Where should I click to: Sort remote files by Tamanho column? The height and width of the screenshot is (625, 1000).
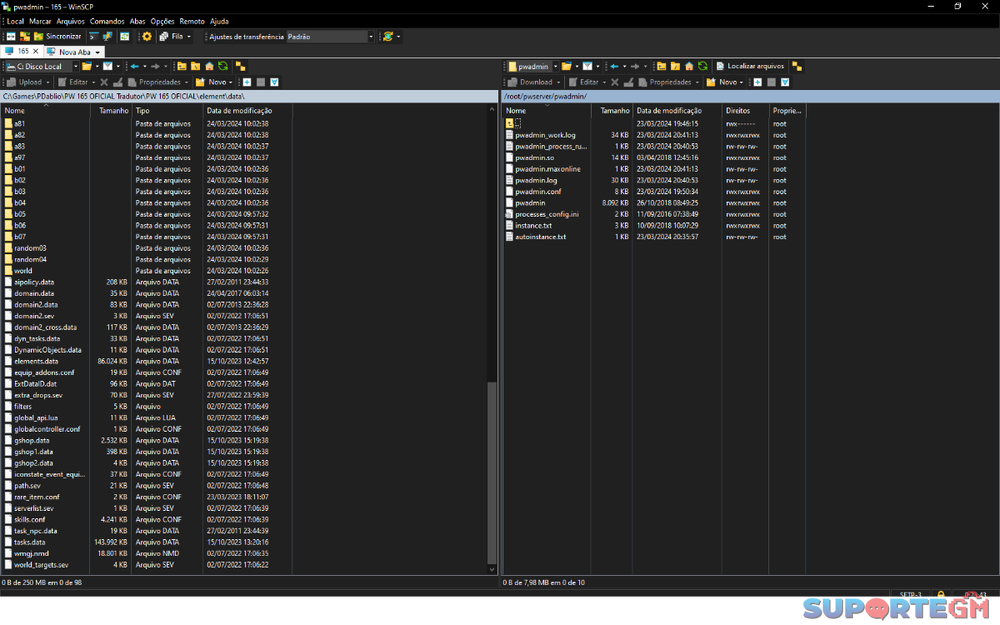(614, 110)
